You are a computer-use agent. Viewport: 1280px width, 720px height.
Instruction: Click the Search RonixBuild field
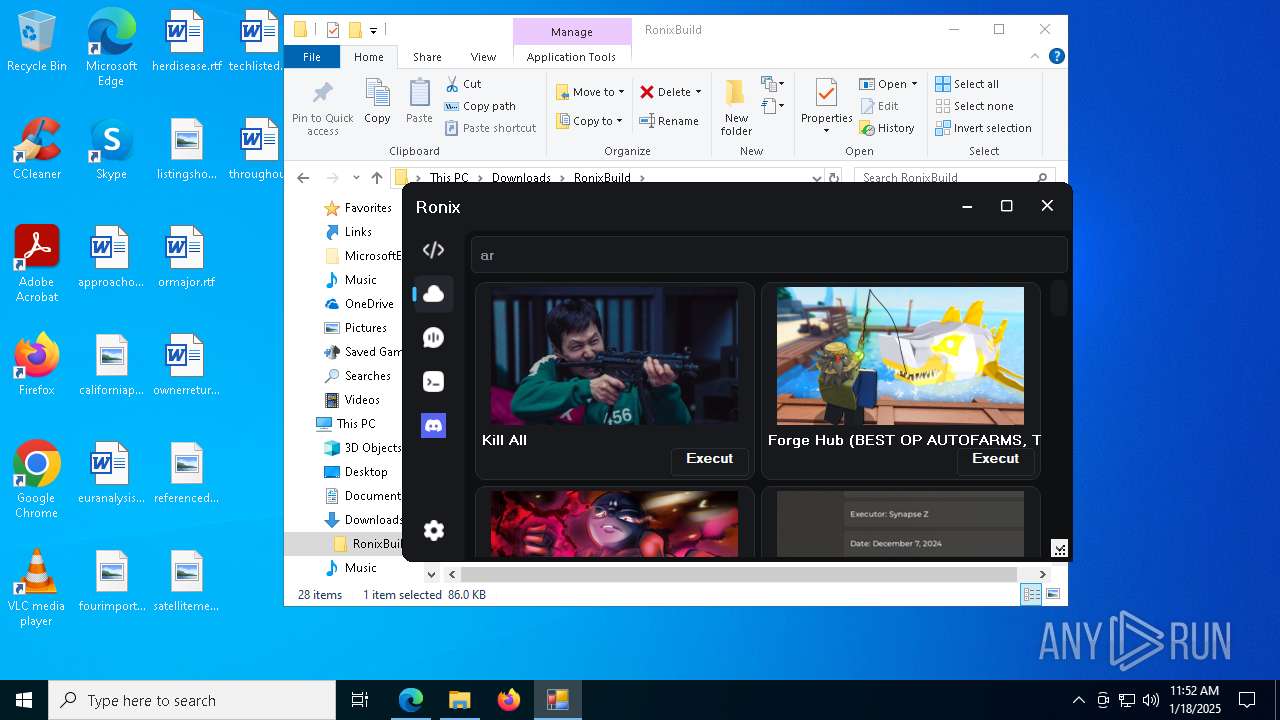(x=955, y=177)
